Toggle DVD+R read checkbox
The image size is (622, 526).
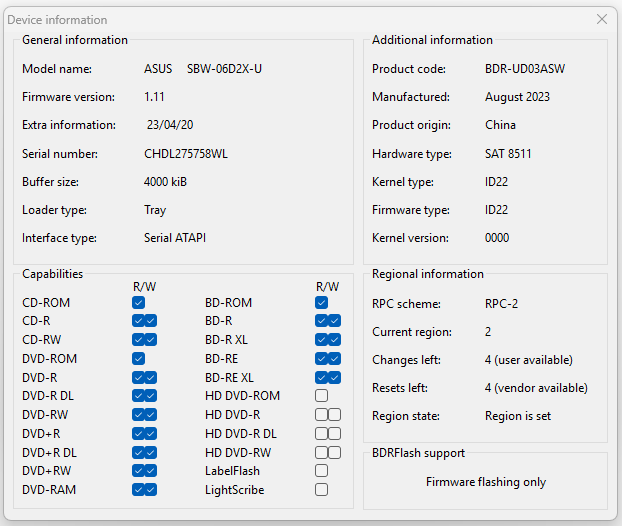(138, 434)
